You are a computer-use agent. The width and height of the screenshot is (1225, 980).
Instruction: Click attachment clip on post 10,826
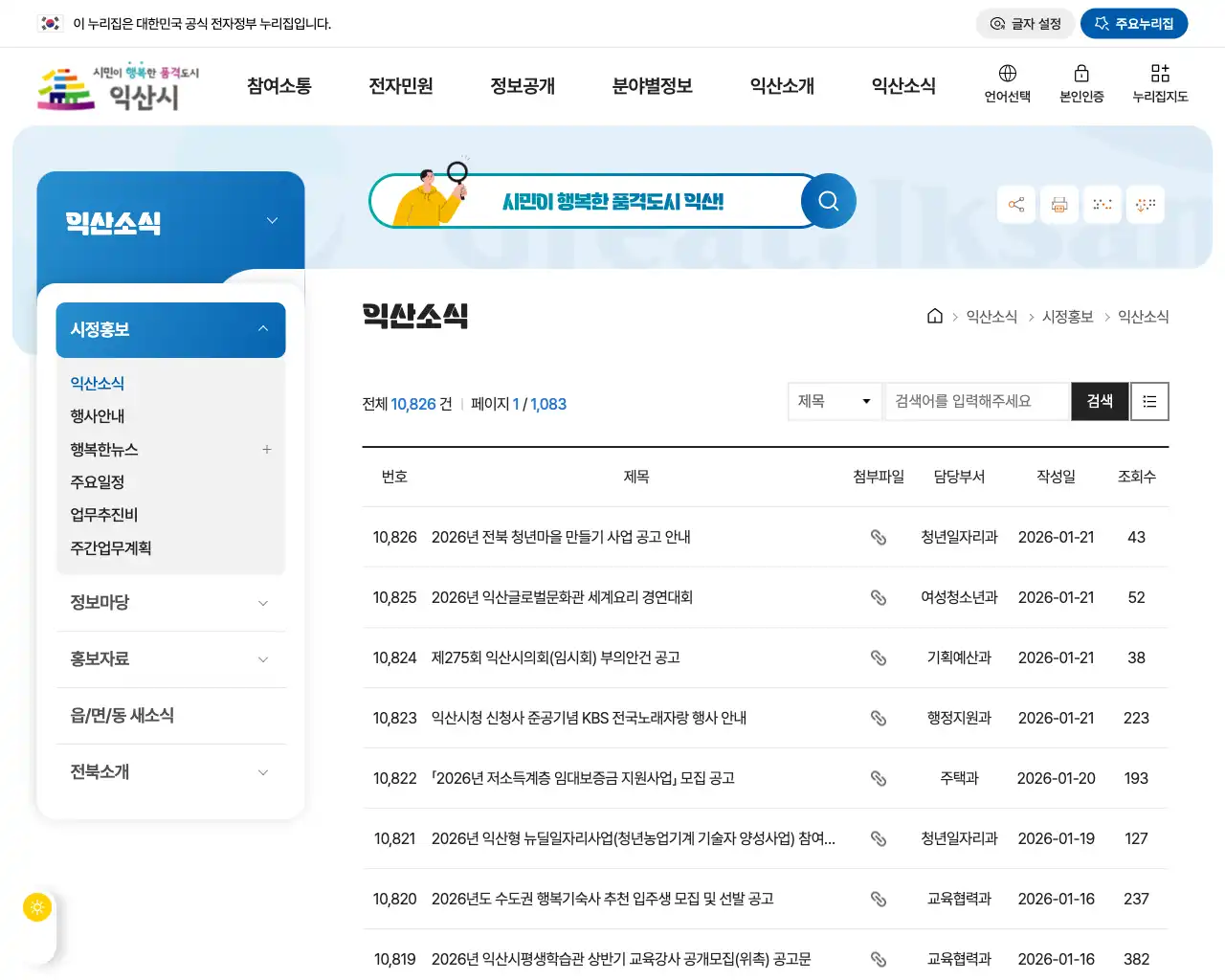879,537
